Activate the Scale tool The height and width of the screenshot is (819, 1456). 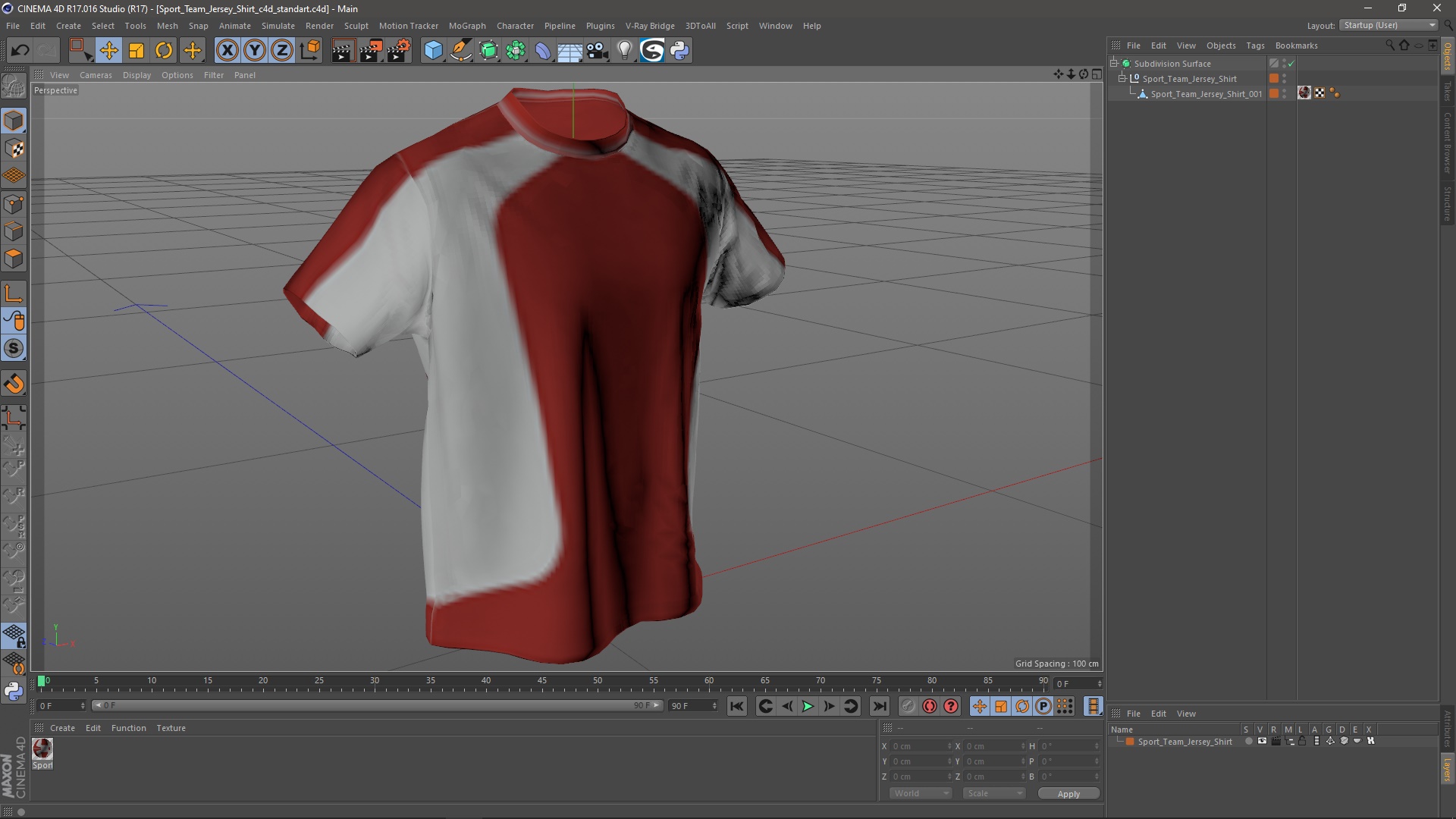point(136,51)
